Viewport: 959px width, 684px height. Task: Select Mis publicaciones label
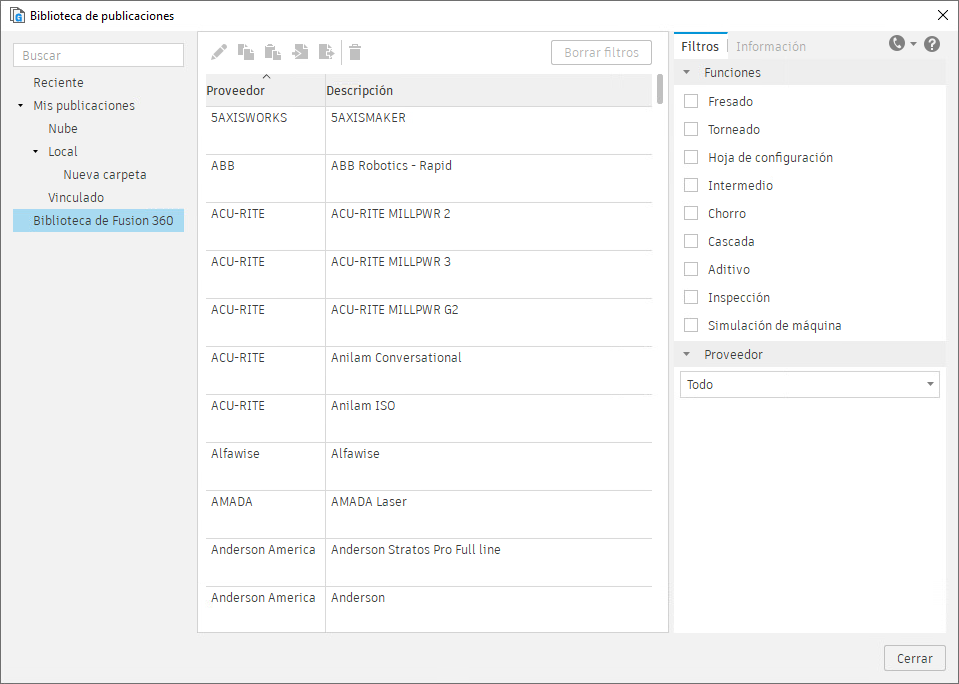84,106
